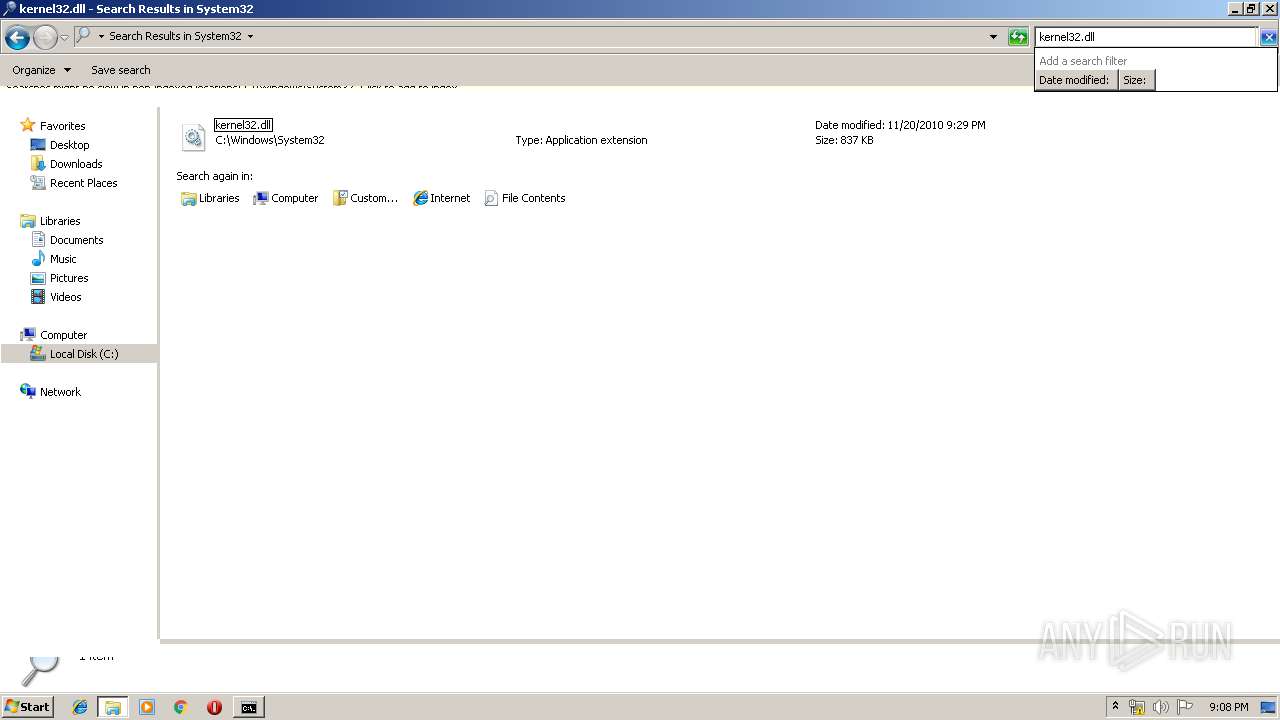Open Downloads under Favorites

(x=76, y=164)
